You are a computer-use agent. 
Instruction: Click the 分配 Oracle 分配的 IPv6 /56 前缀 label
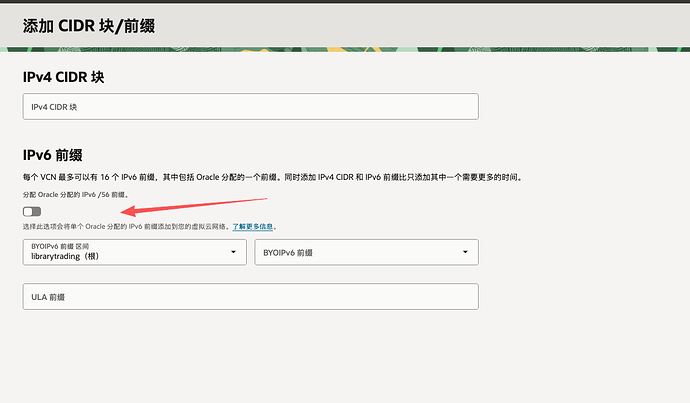coord(75,194)
